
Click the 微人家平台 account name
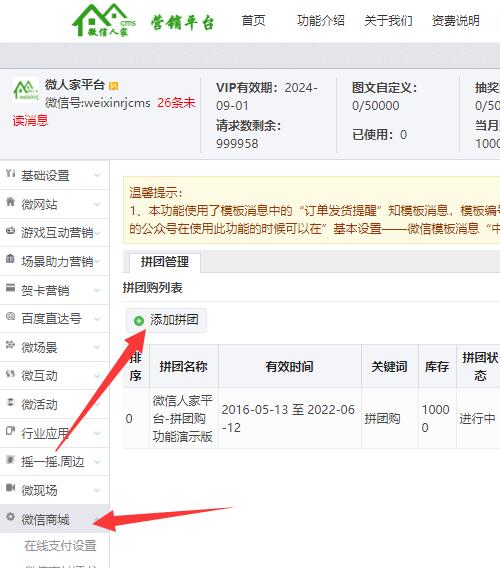click(75, 85)
